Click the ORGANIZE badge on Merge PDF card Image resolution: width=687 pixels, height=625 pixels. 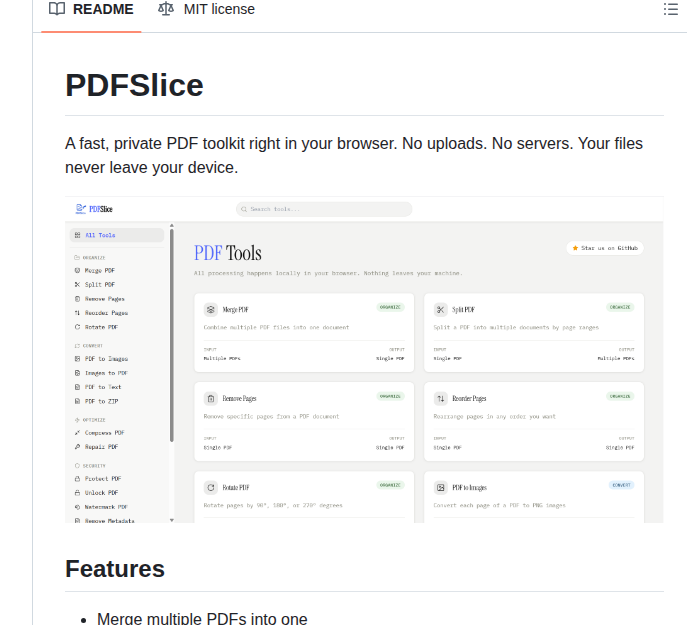[390, 307]
